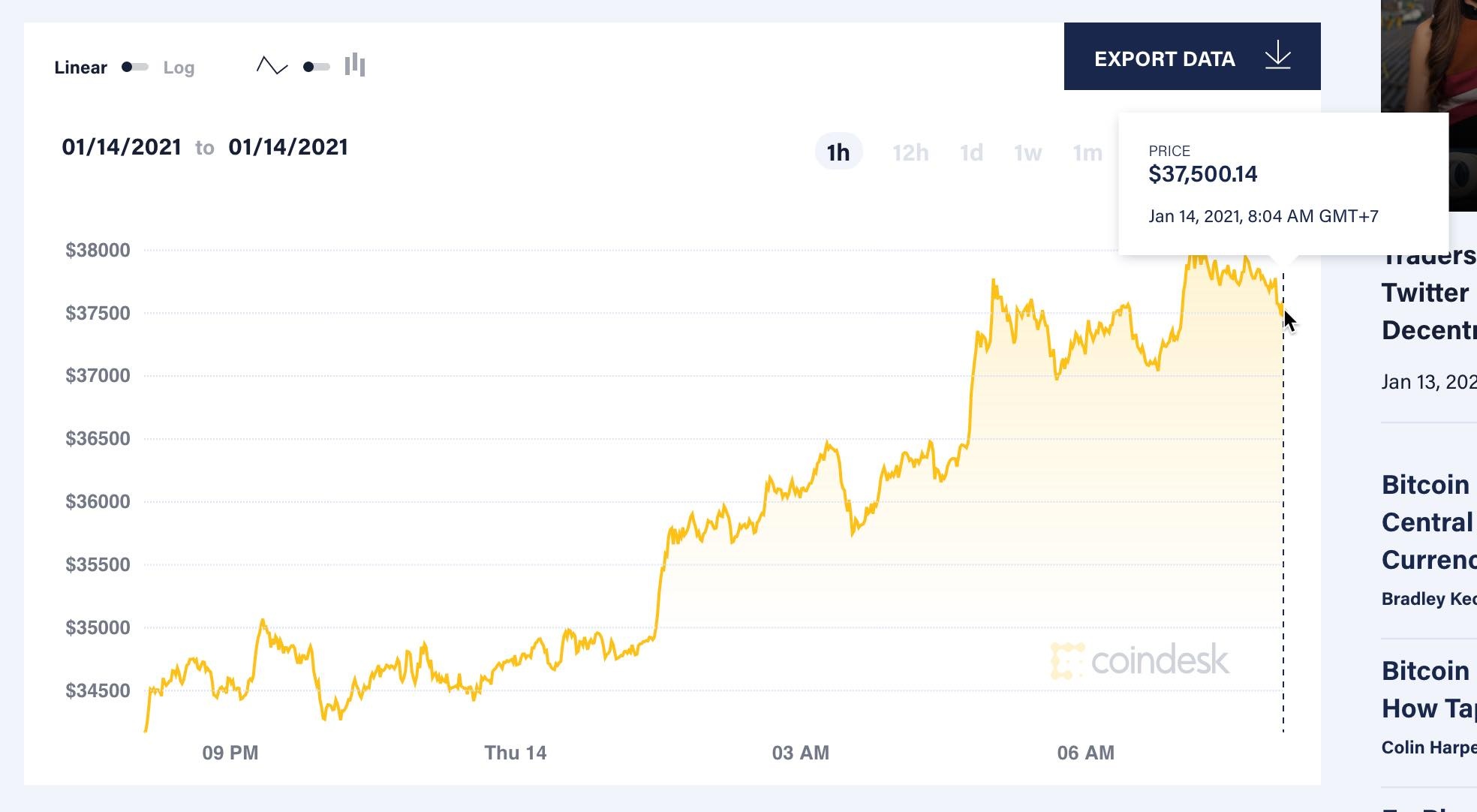Open the start date 01/14/2021 picker
The image size is (1477, 812).
click(x=120, y=146)
